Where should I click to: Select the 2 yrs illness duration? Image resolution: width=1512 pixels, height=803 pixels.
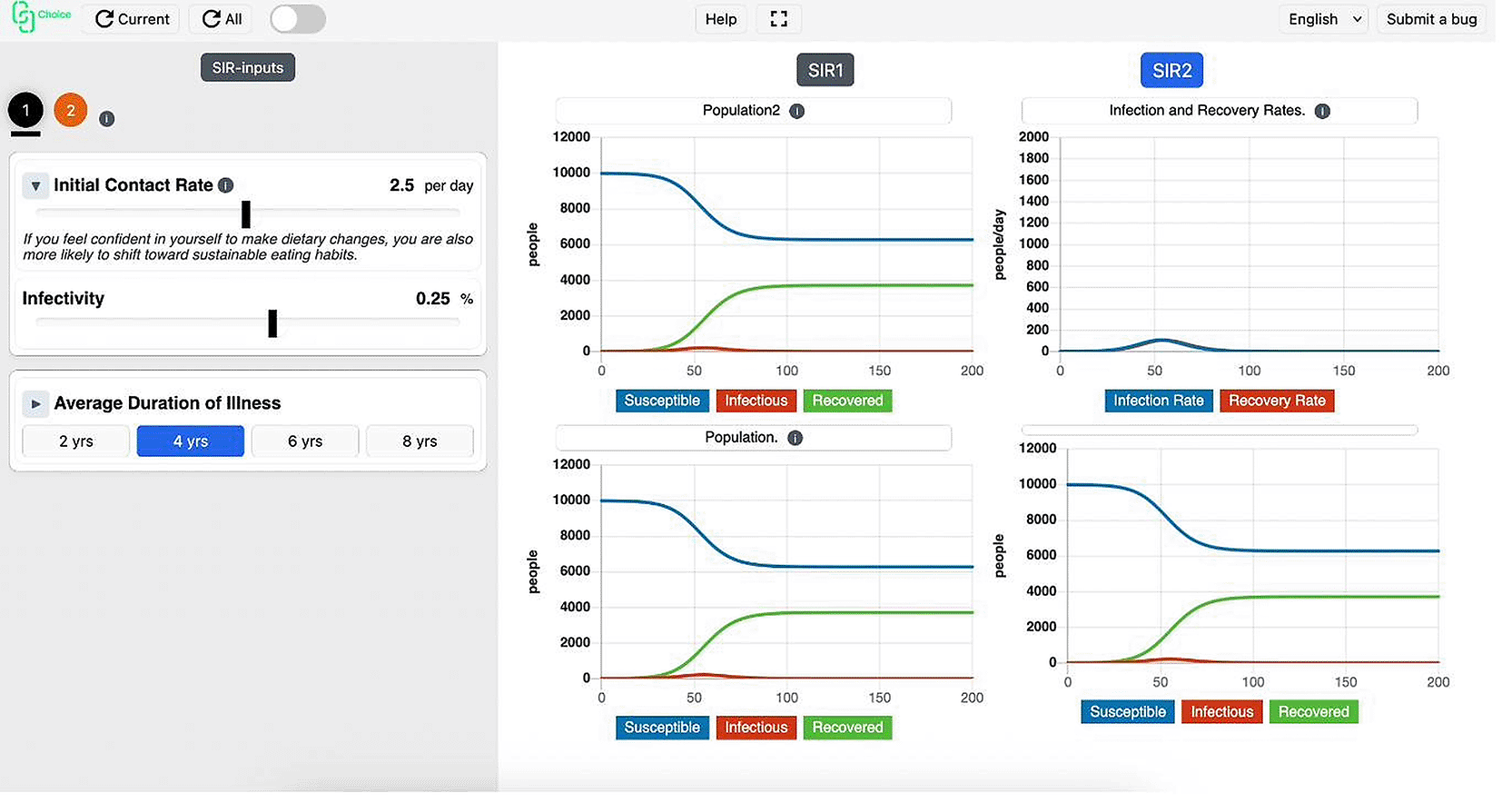(x=76, y=441)
